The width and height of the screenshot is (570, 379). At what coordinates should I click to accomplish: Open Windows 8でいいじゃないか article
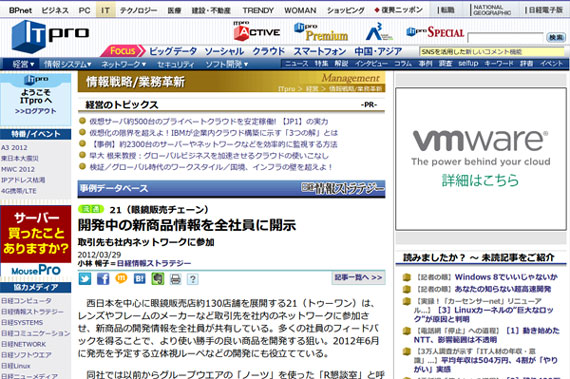(506, 277)
